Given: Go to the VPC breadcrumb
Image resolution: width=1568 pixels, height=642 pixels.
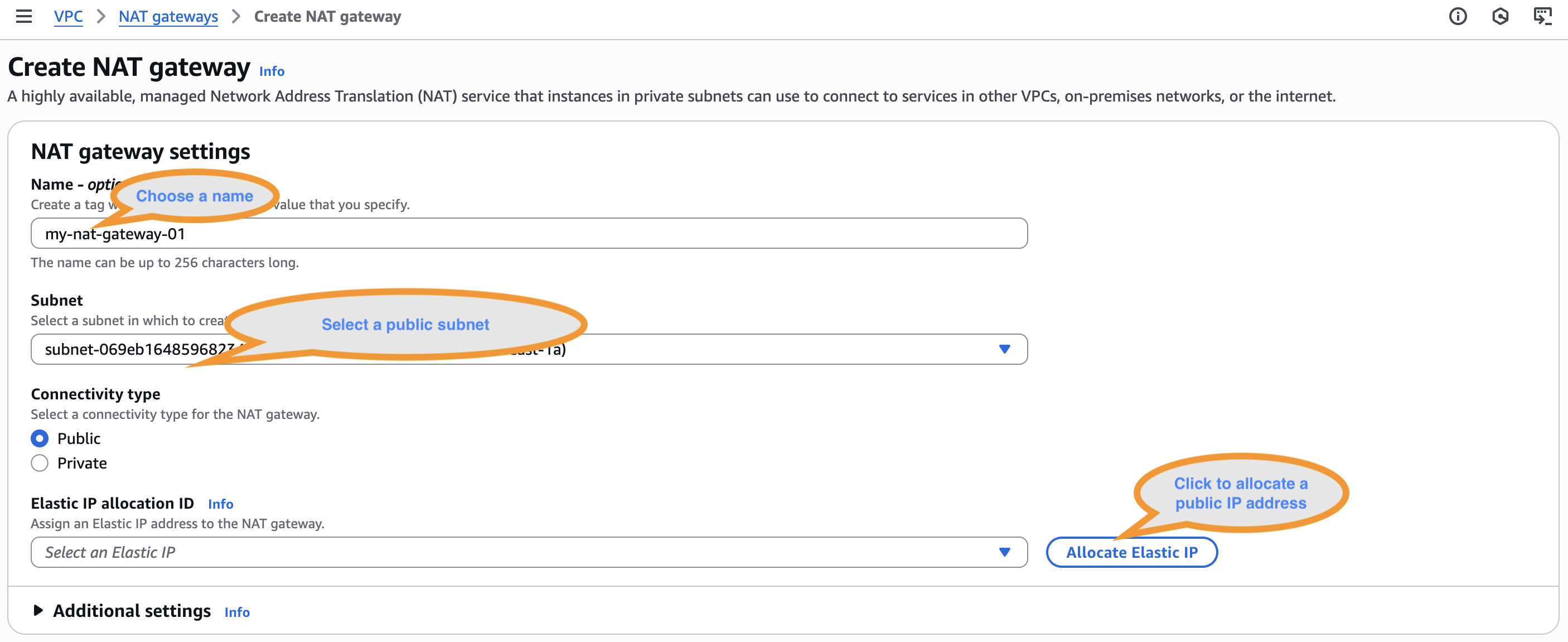Looking at the screenshot, I should [68, 16].
